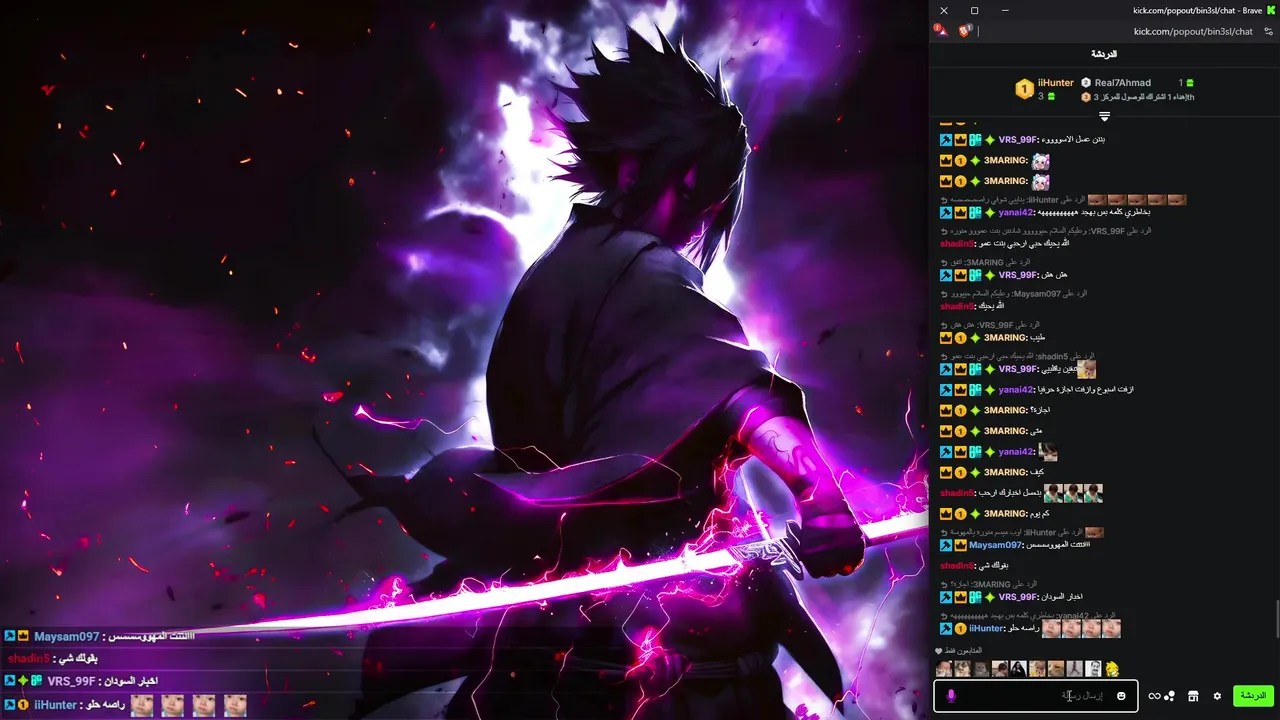1280x720 pixels.
Task: Click VRS_99F name in left overlay chat
Action: (71, 682)
